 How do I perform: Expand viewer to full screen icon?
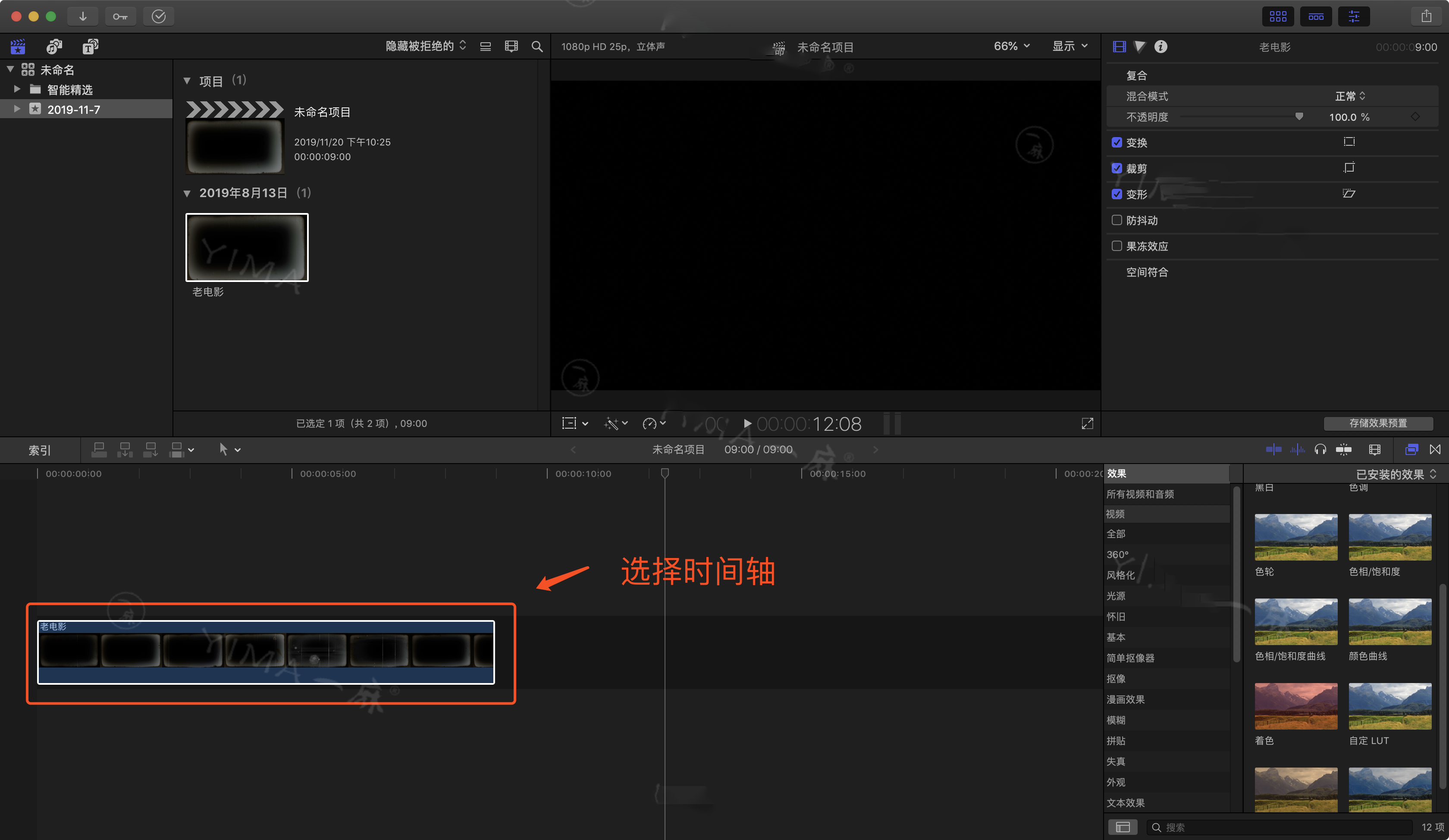coord(1087,424)
